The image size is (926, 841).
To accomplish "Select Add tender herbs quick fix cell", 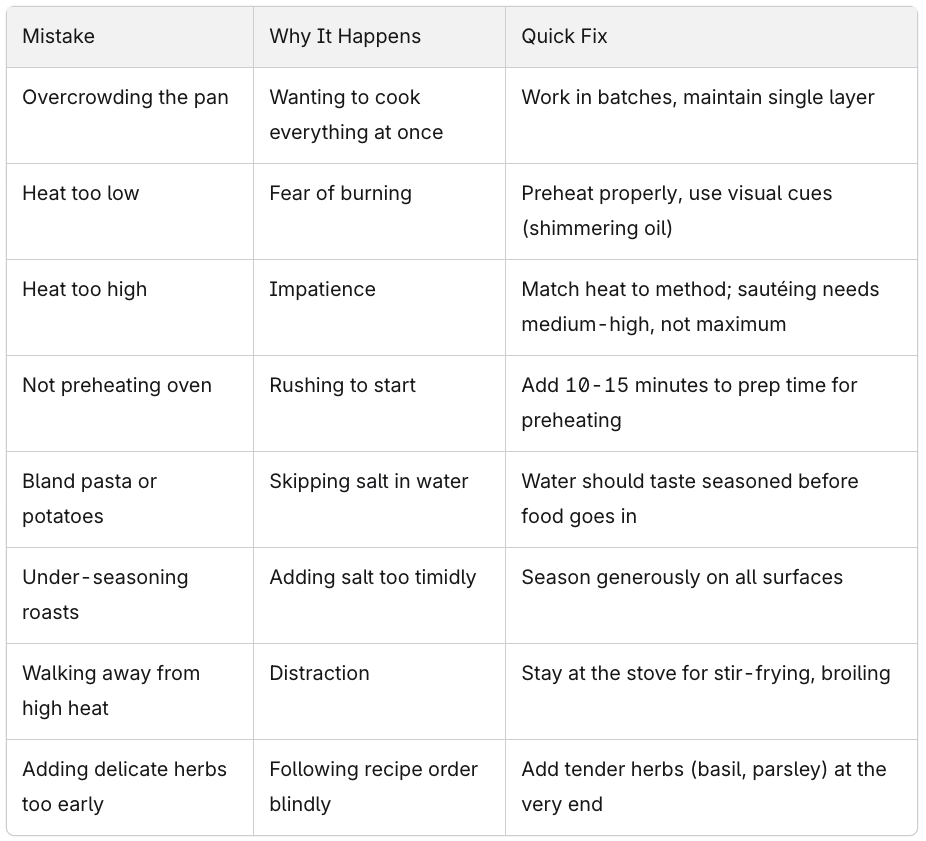I will click(711, 787).
